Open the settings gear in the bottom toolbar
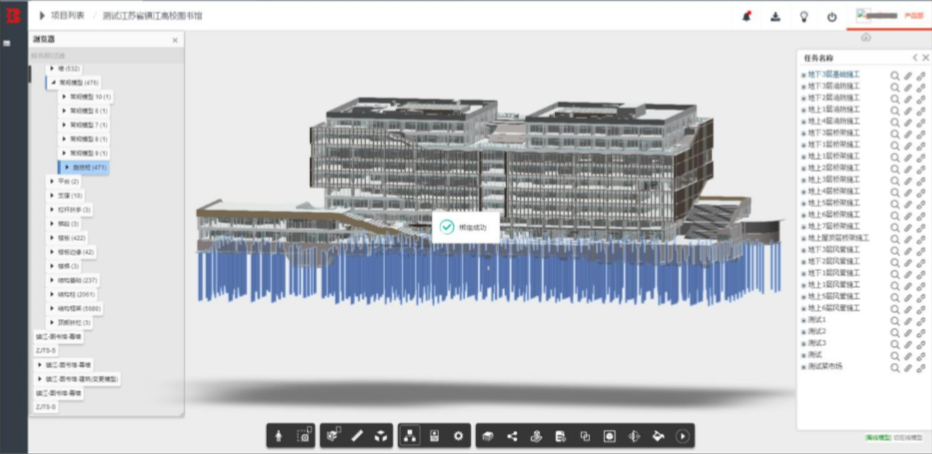 coord(458,436)
